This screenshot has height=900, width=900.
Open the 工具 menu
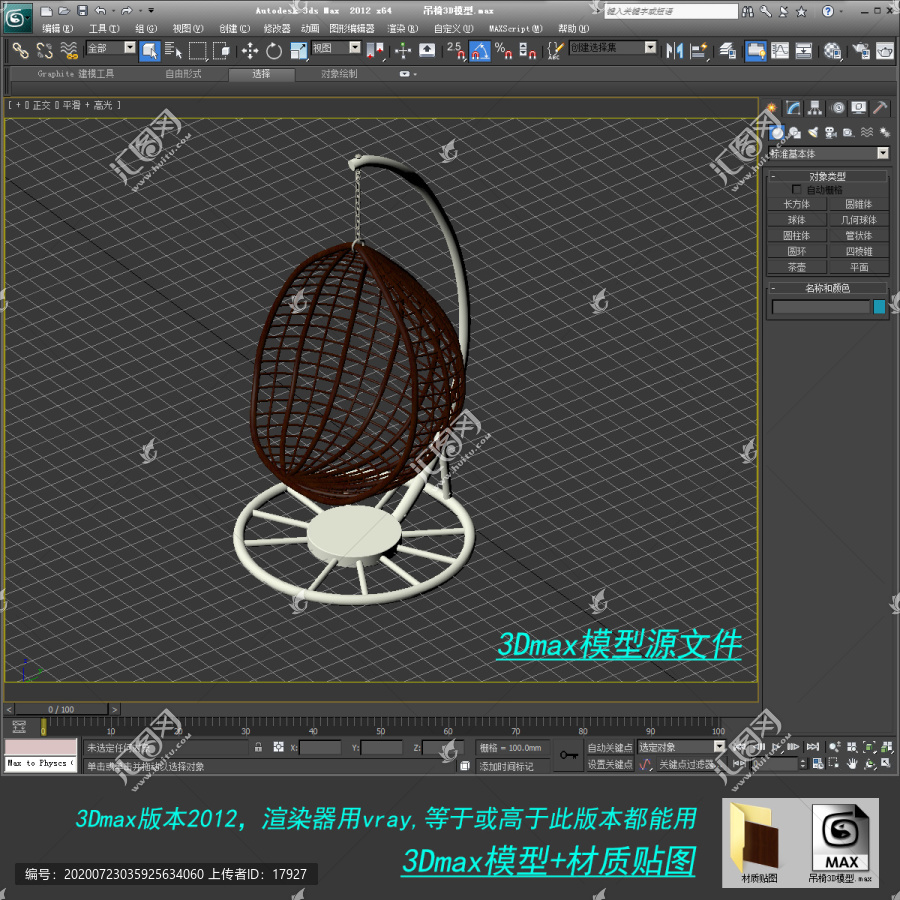104,29
